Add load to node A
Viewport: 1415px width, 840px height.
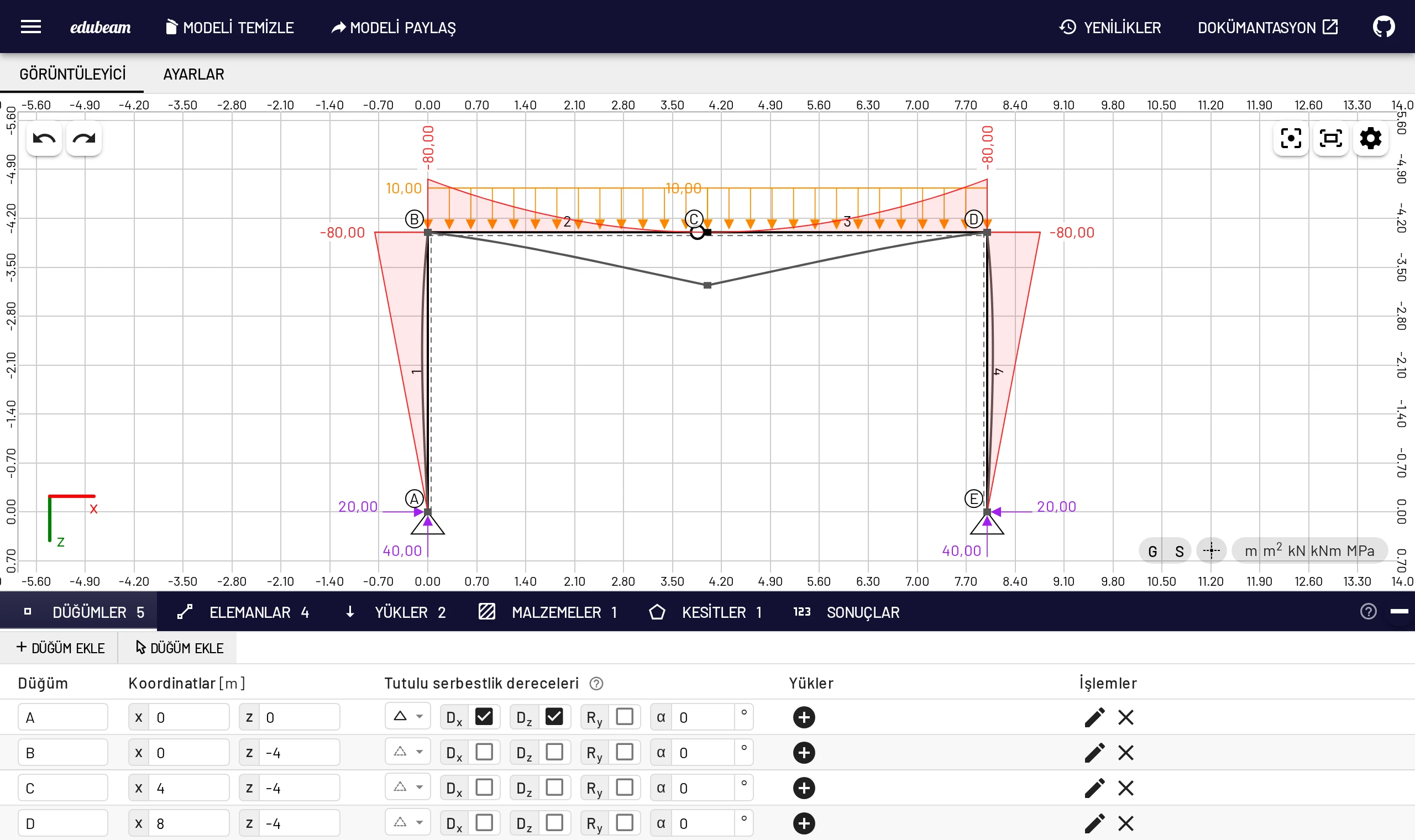pyautogui.click(x=804, y=717)
